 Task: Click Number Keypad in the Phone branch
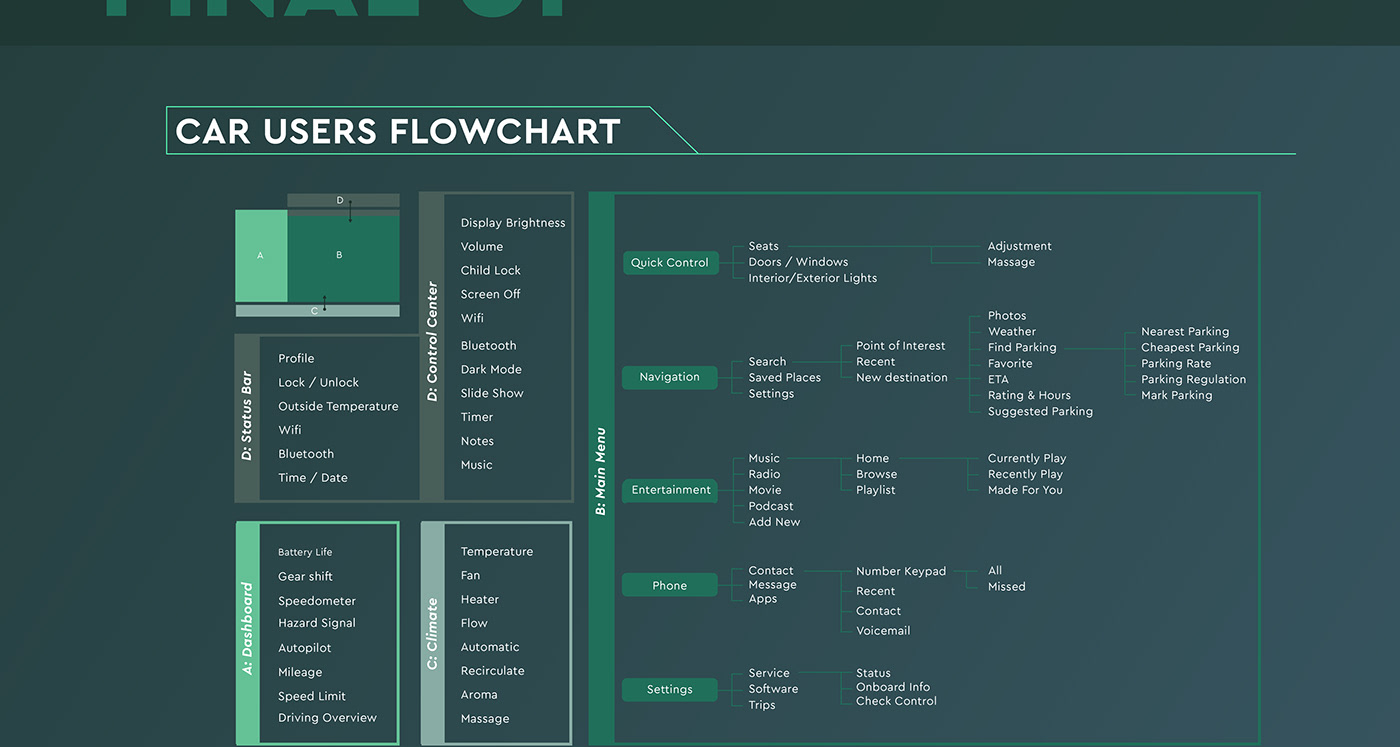click(x=901, y=571)
